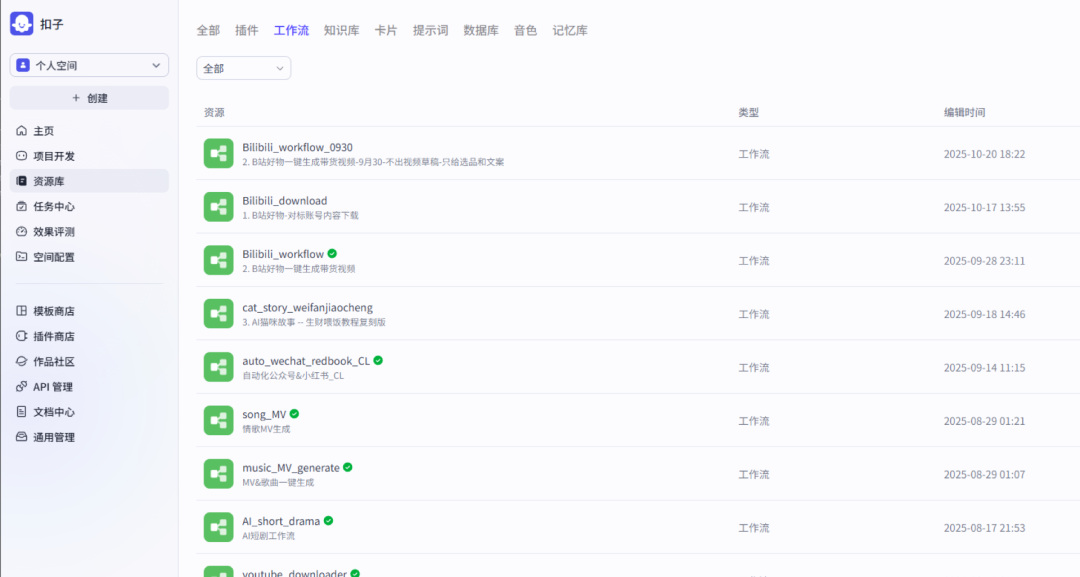Click green published badge next to song_MV
Viewport: 1080px width, 577px height.
[x=294, y=414]
